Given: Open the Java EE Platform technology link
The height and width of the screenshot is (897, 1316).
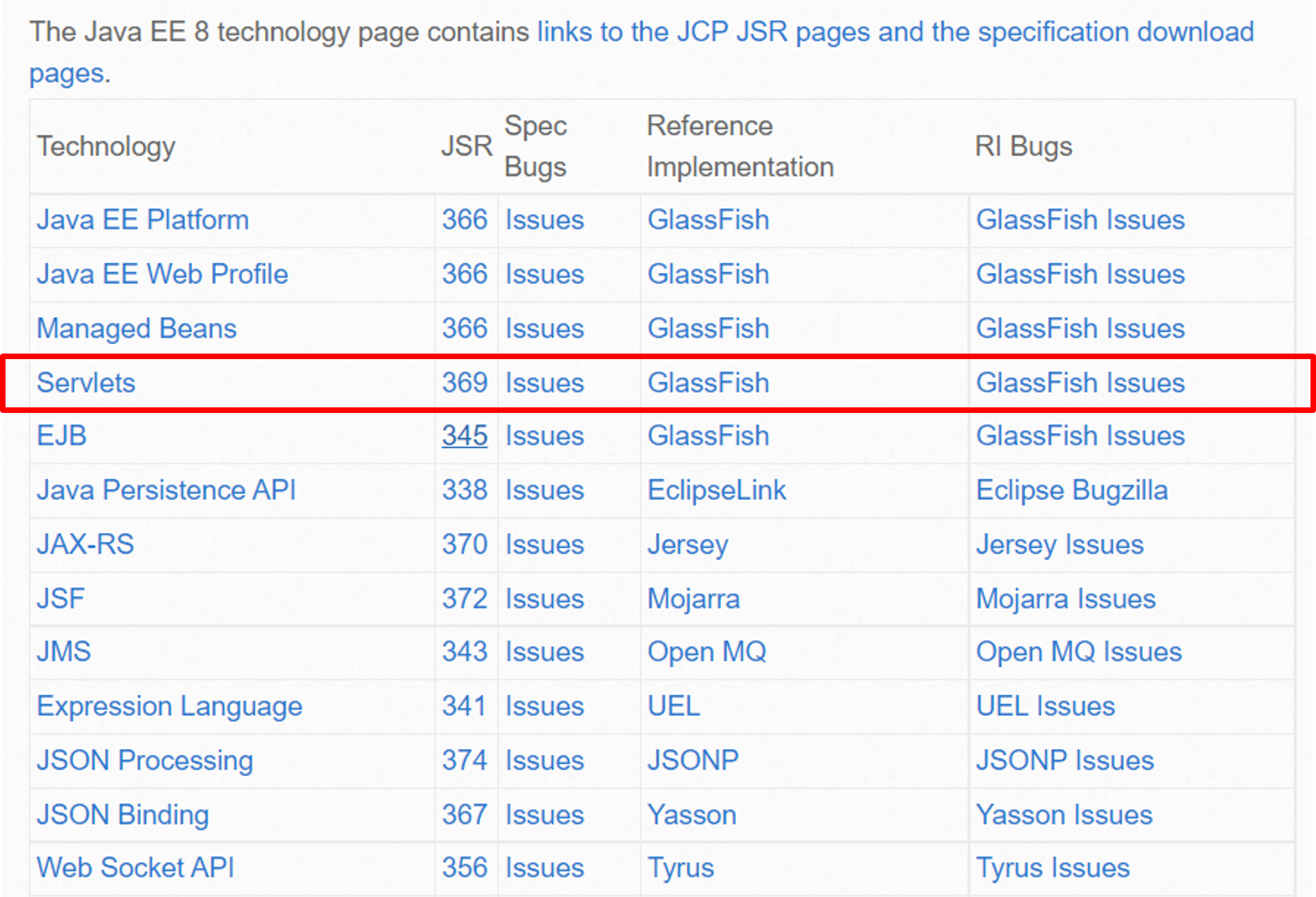Looking at the screenshot, I should coord(142,220).
